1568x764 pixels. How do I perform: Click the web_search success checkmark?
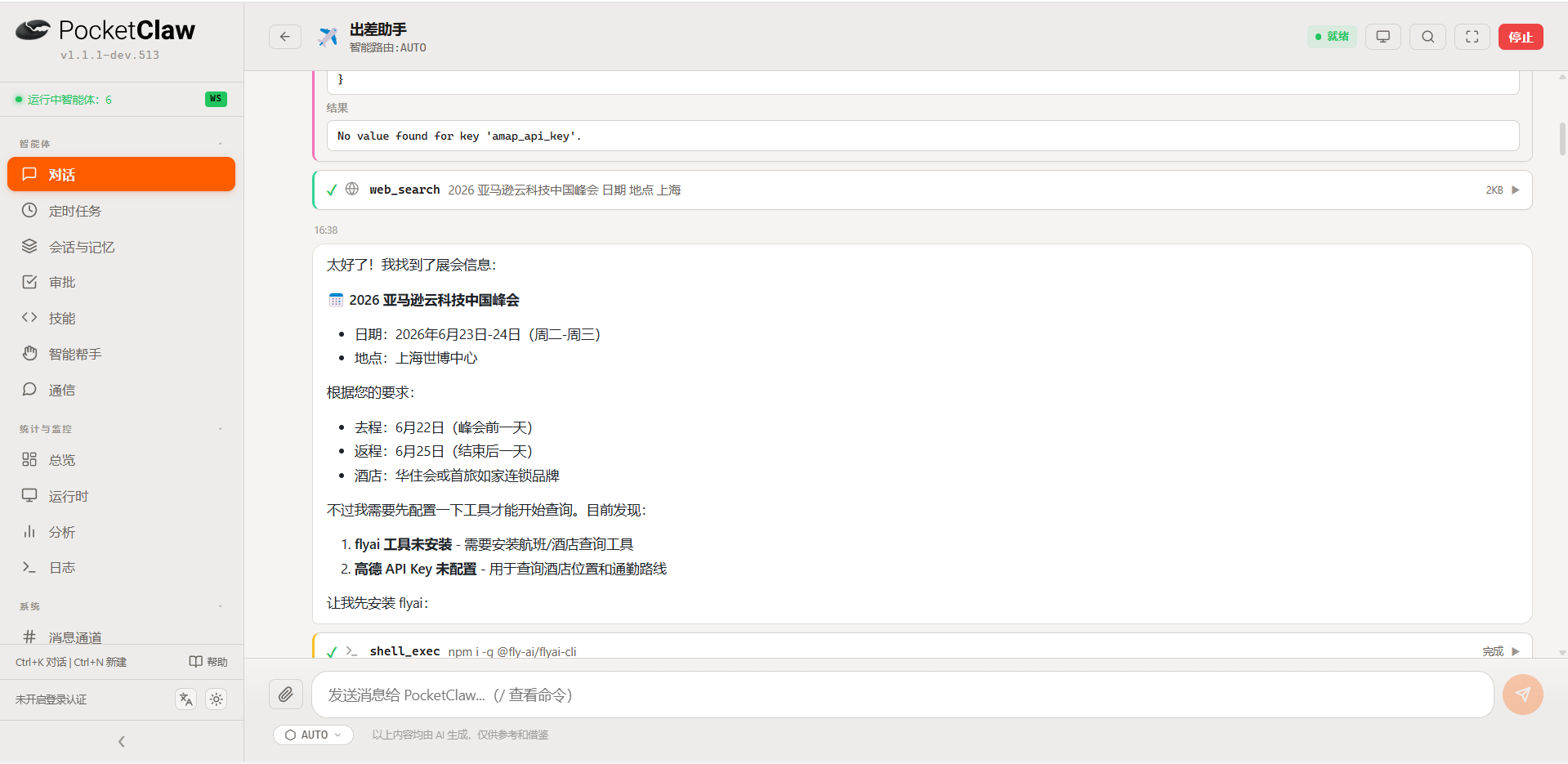(332, 190)
